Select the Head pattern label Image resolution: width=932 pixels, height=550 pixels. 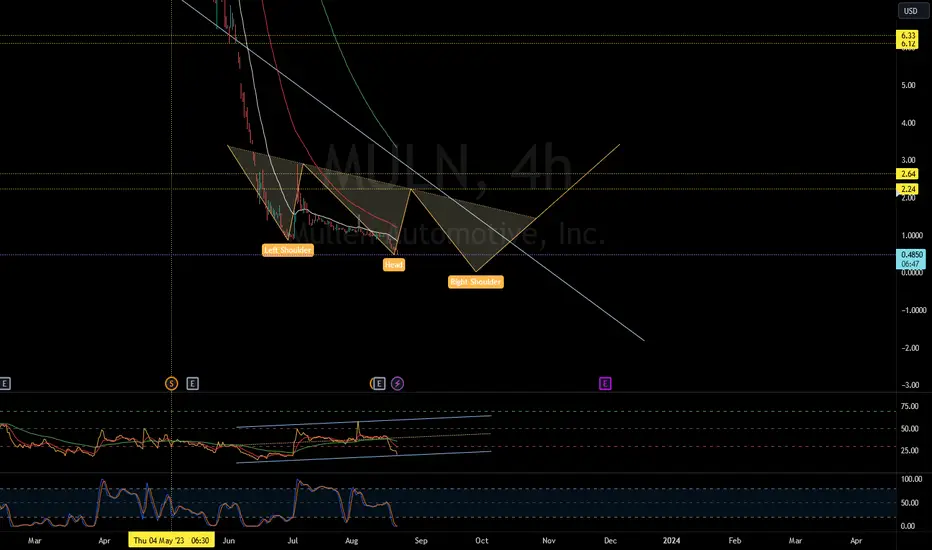tap(393, 265)
